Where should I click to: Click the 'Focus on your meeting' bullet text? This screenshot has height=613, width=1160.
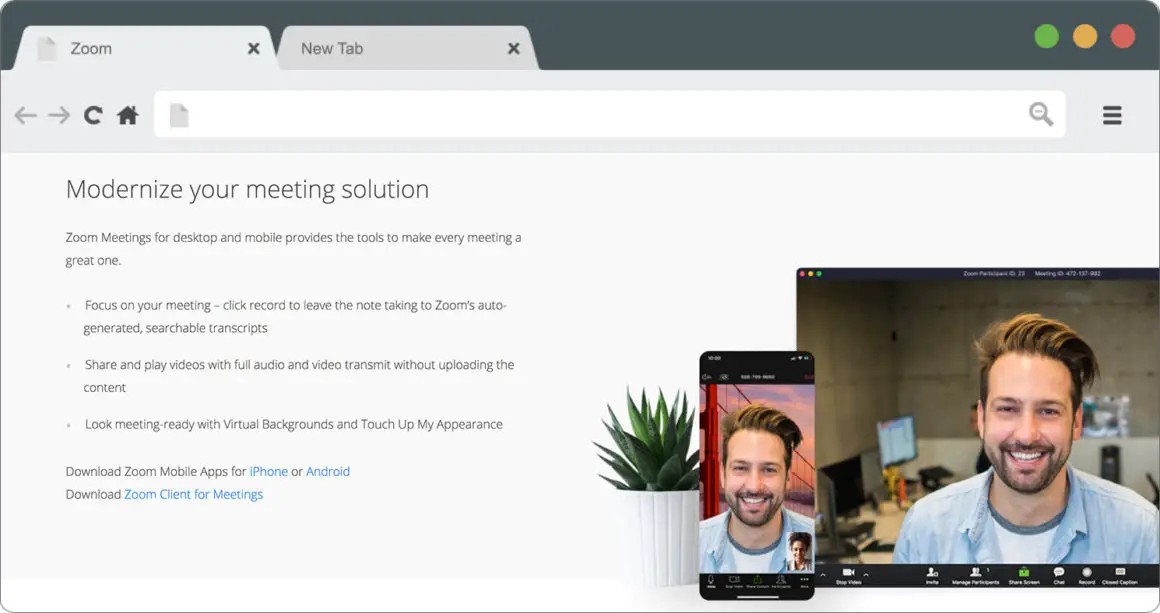294,316
